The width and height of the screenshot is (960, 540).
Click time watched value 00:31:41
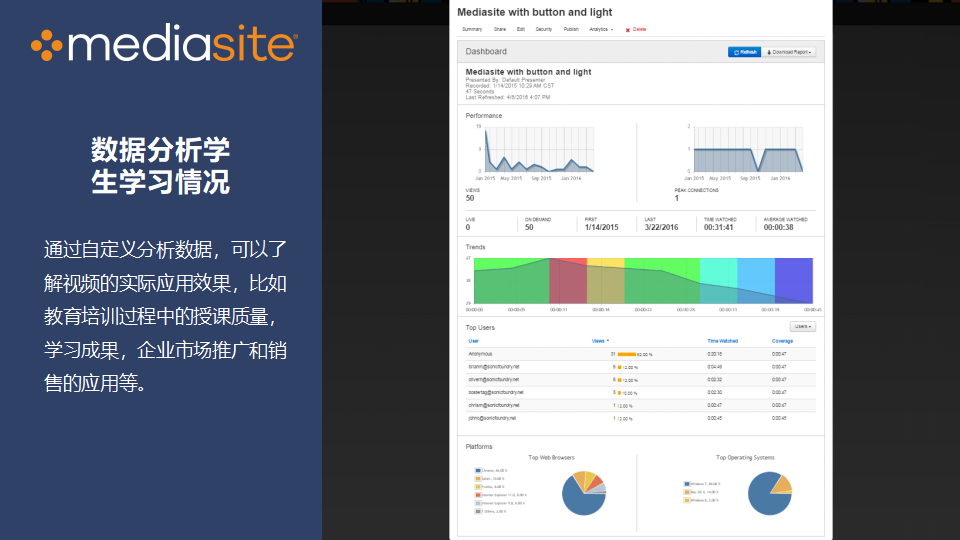point(718,227)
